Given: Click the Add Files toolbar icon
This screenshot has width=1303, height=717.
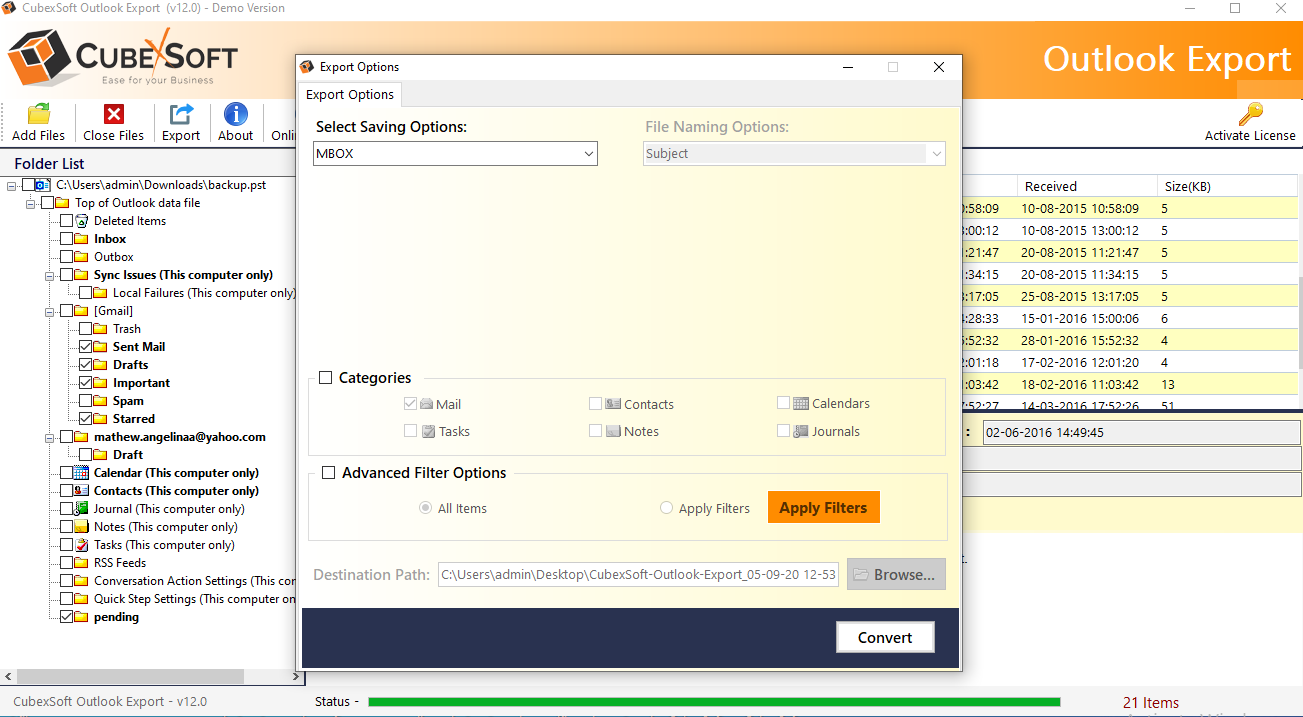Looking at the screenshot, I should tap(38, 114).
